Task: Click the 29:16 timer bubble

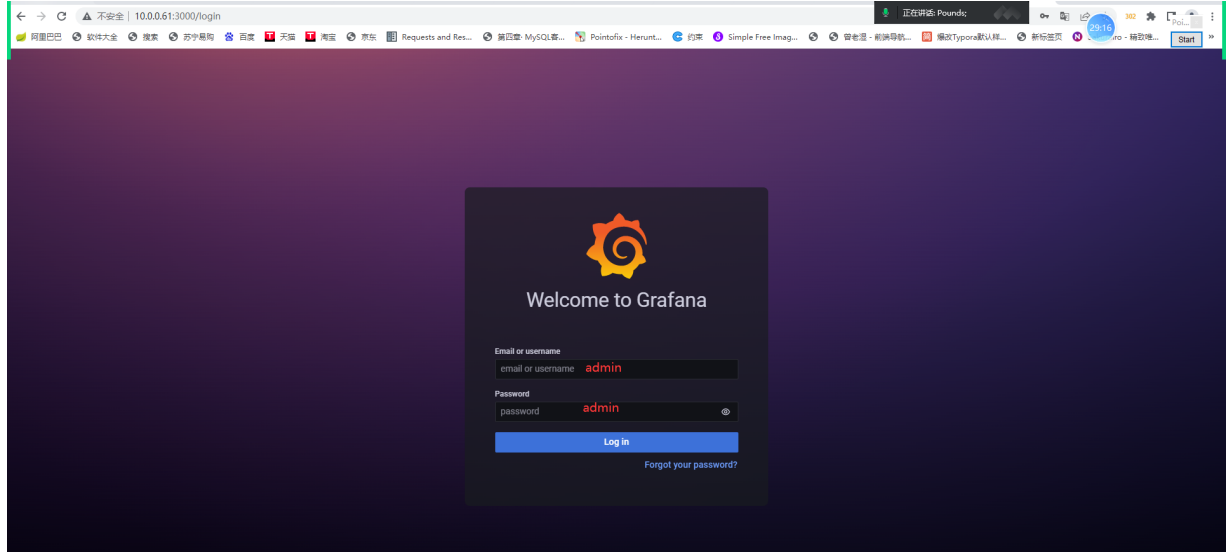Action: point(1101,28)
